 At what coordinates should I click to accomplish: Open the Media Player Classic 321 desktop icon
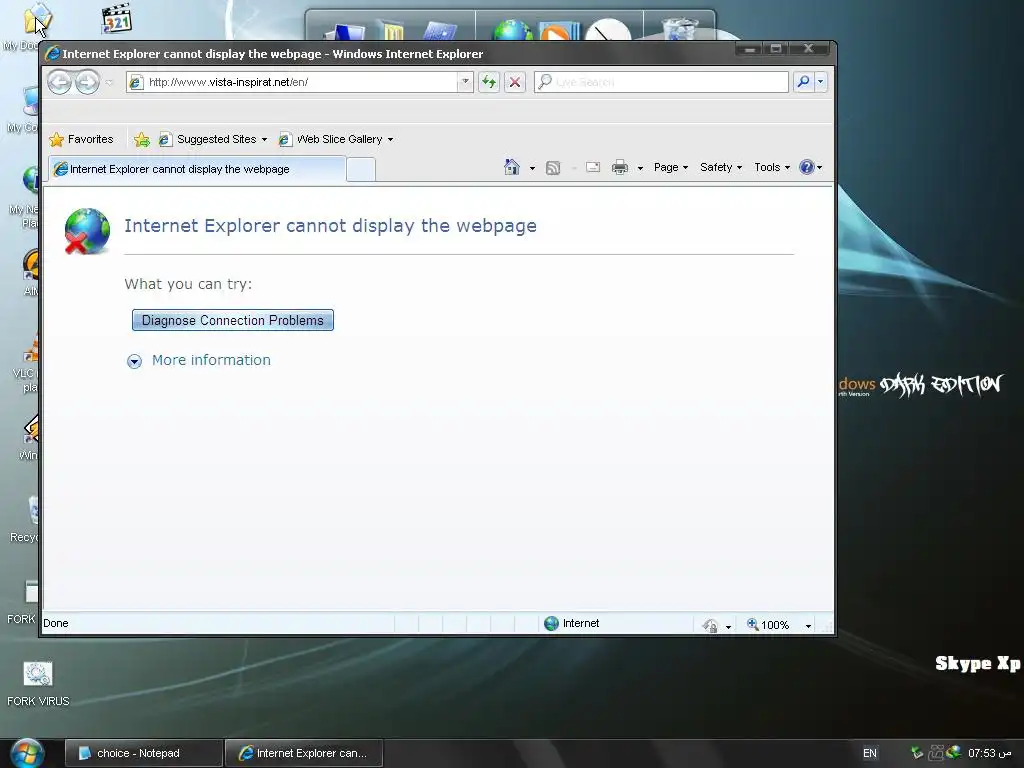pos(117,18)
